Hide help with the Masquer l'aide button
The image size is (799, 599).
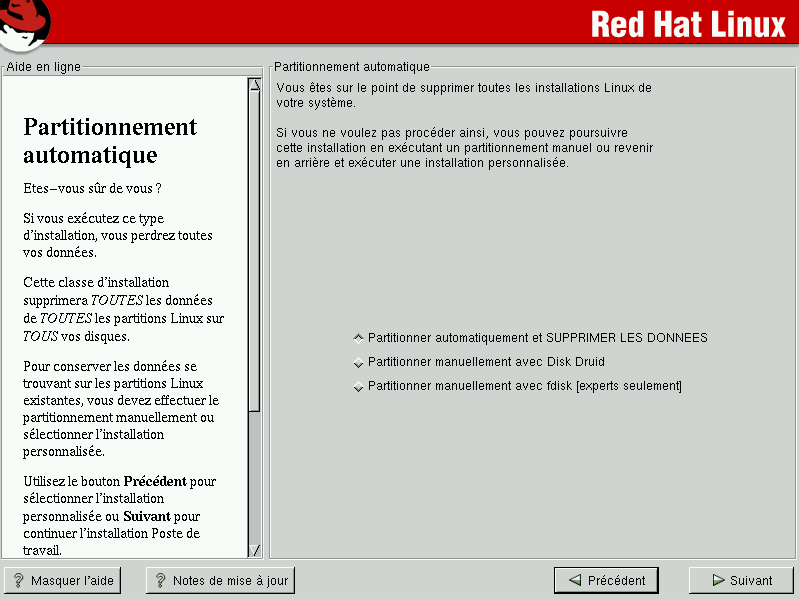[62, 580]
